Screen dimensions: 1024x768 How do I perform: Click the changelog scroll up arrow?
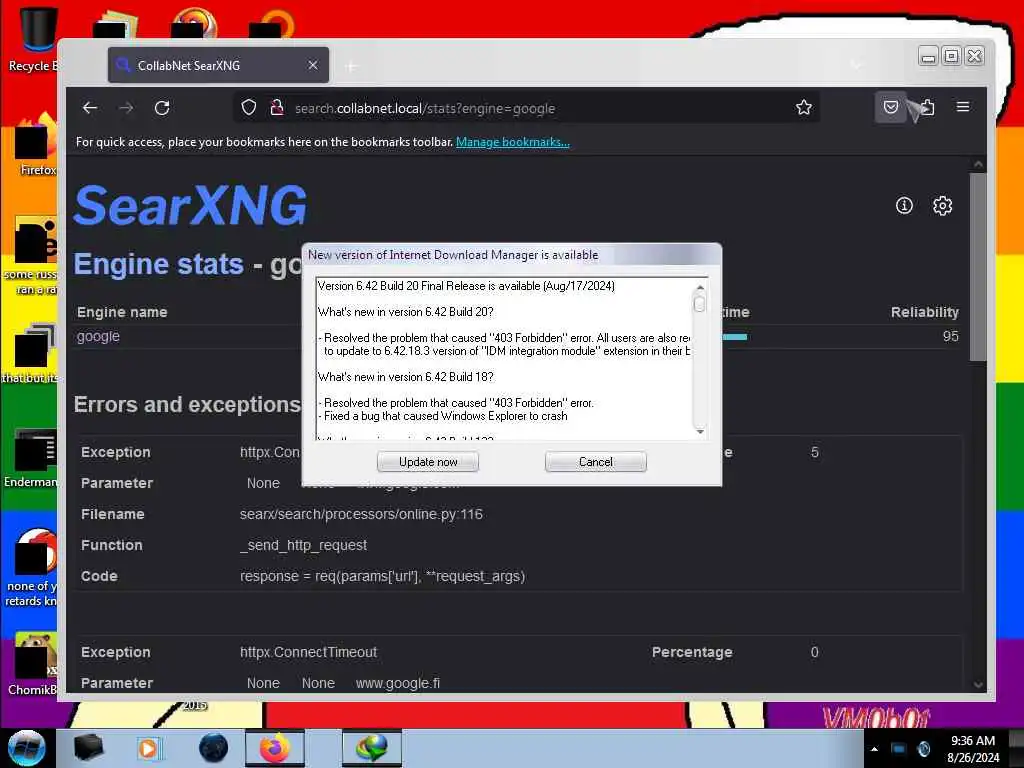(x=700, y=287)
